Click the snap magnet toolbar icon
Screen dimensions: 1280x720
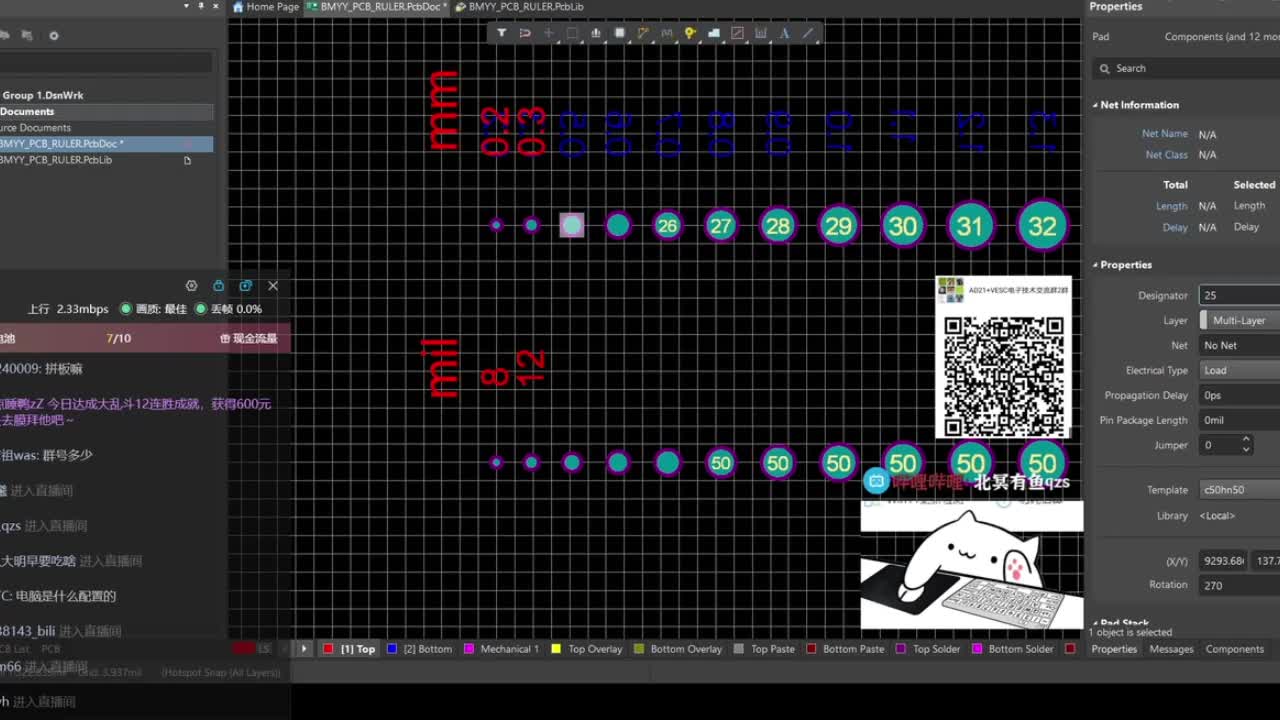coord(525,33)
